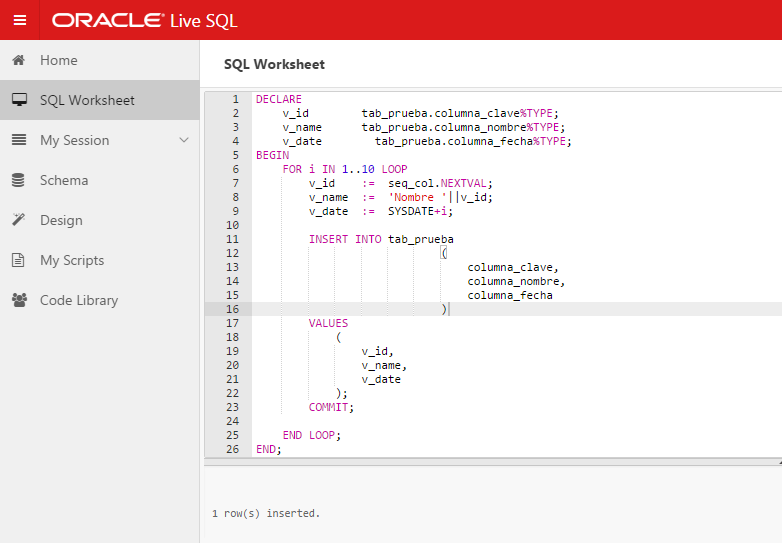
Task: Click tab_prueba.columna_fecha%TYPE on line 4
Action: 473,141
